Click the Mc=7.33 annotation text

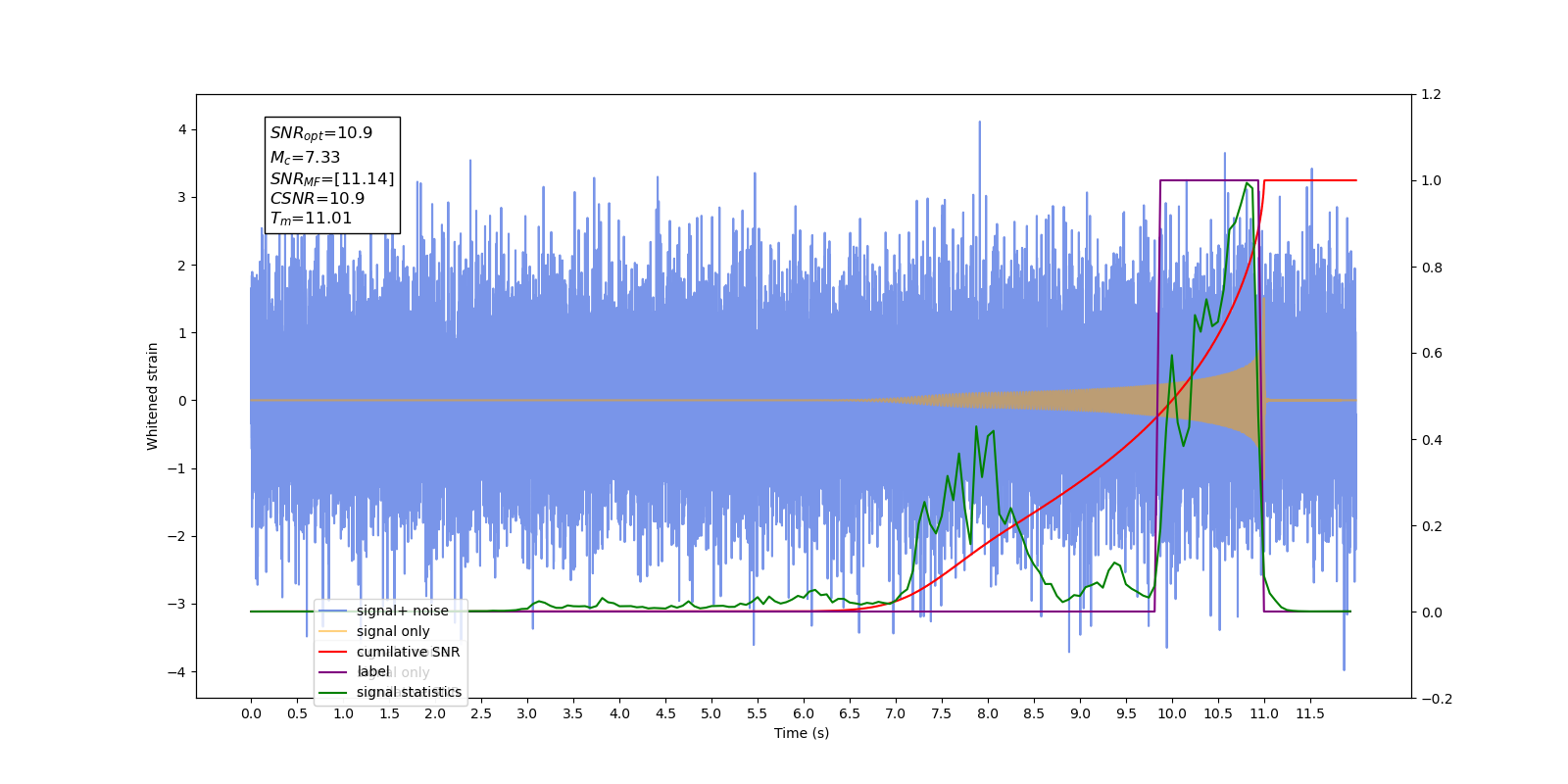[x=306, y=157]
